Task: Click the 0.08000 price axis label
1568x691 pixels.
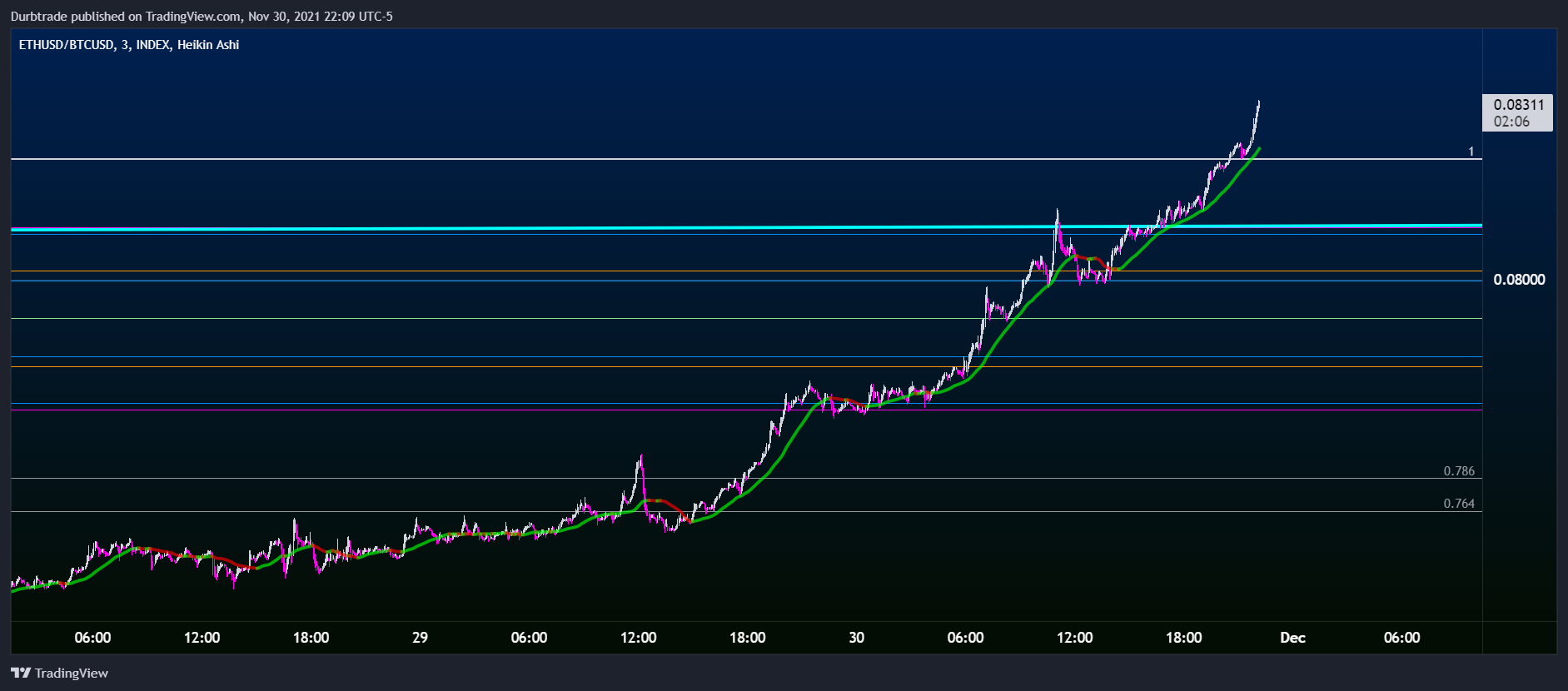Action: (x=1519, y=280)
